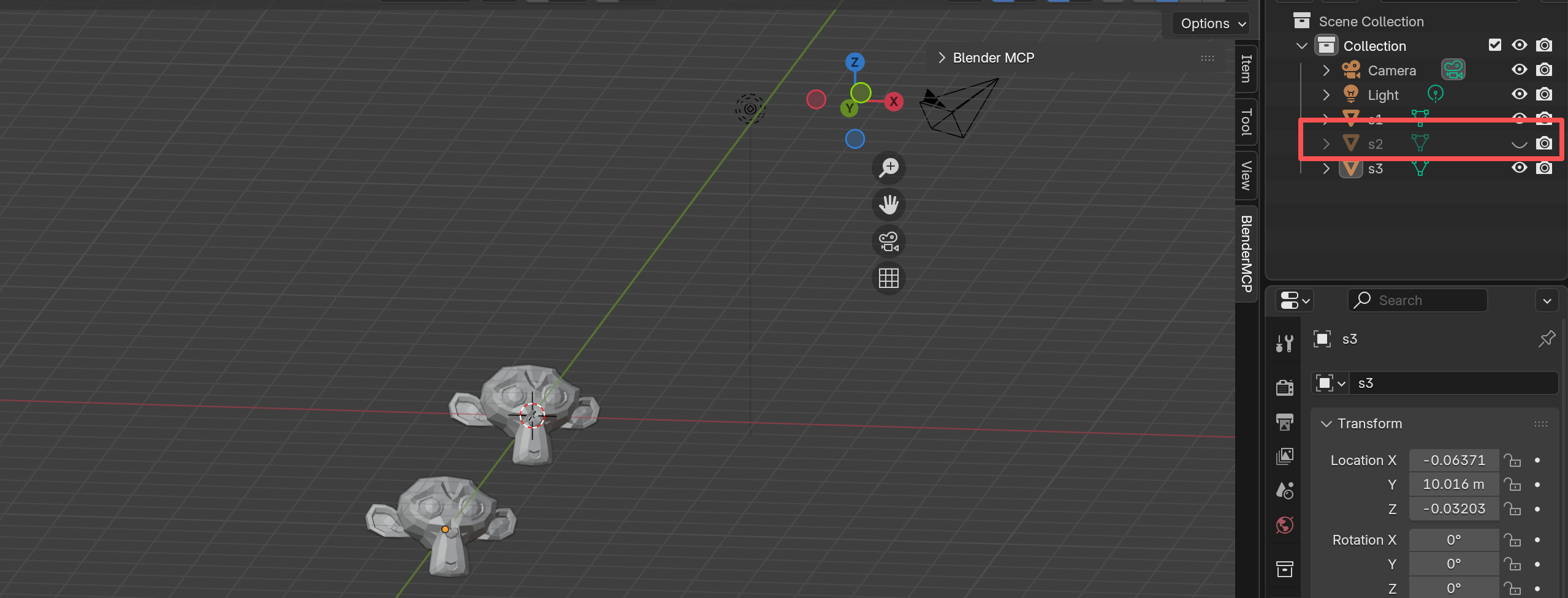Viewport: 1568px width, 598px height.
Task: Expand the Blender MCP panel header
Action: (941, 57)
